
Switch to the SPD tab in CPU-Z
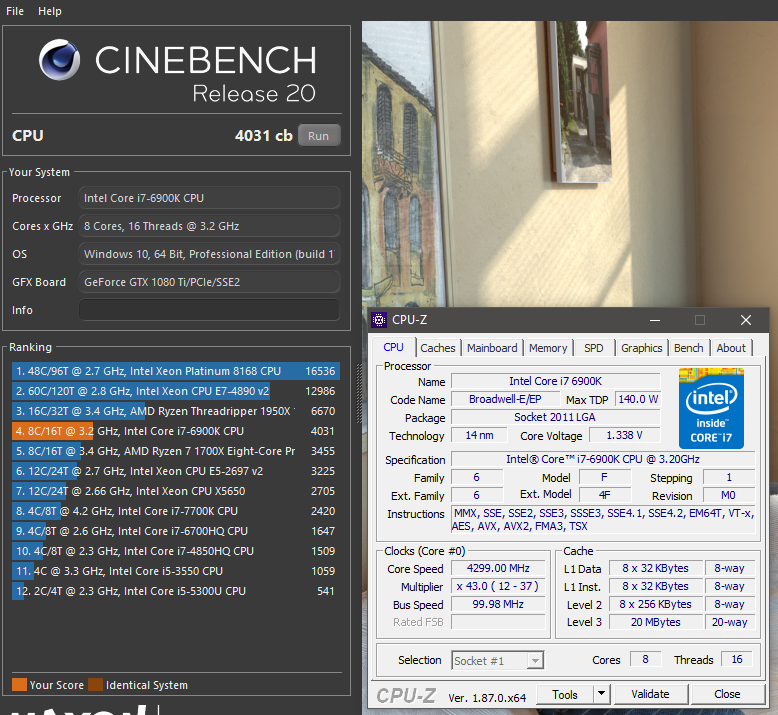point(593,348)
